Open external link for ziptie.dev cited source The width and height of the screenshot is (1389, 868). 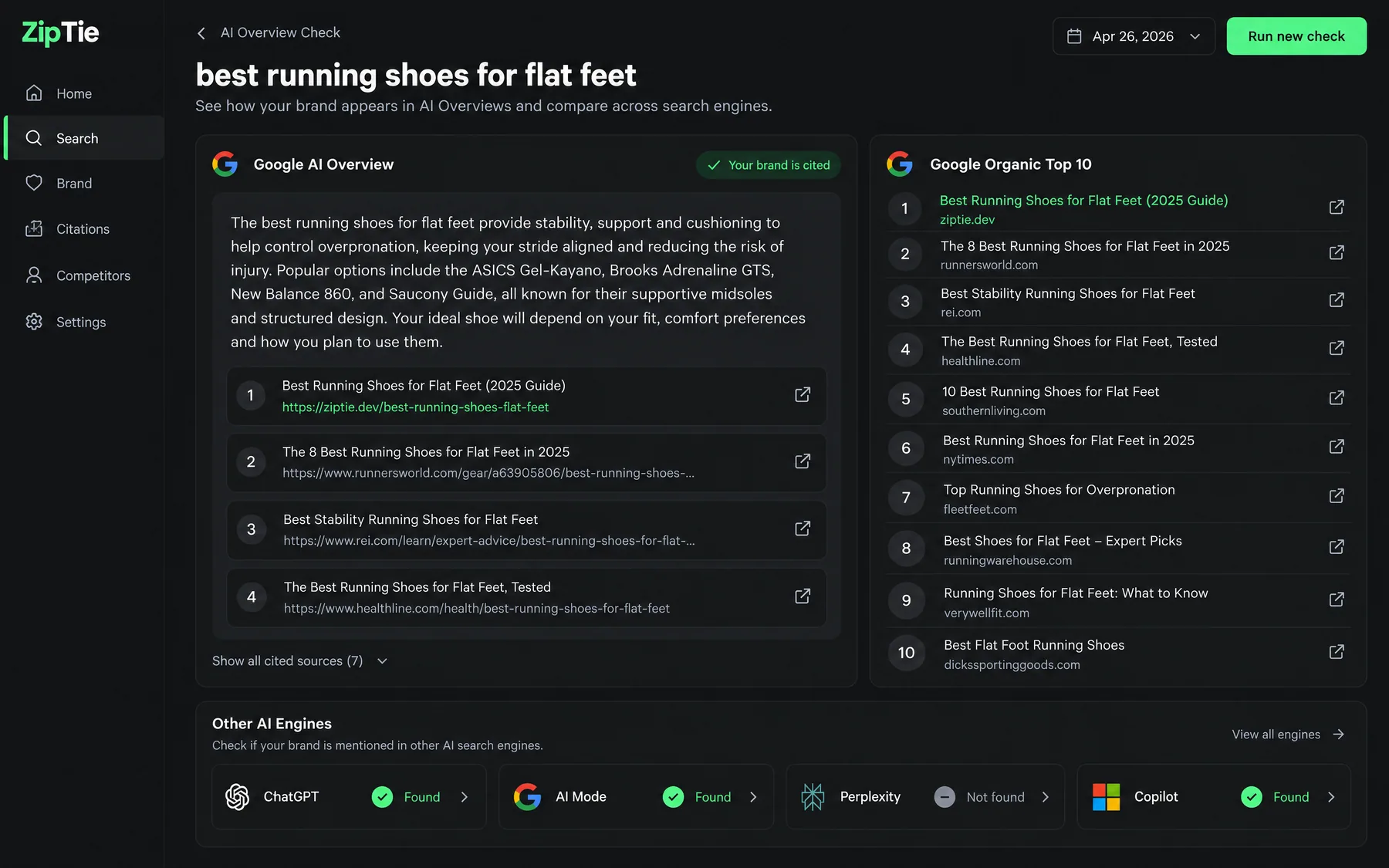[803, 395]
